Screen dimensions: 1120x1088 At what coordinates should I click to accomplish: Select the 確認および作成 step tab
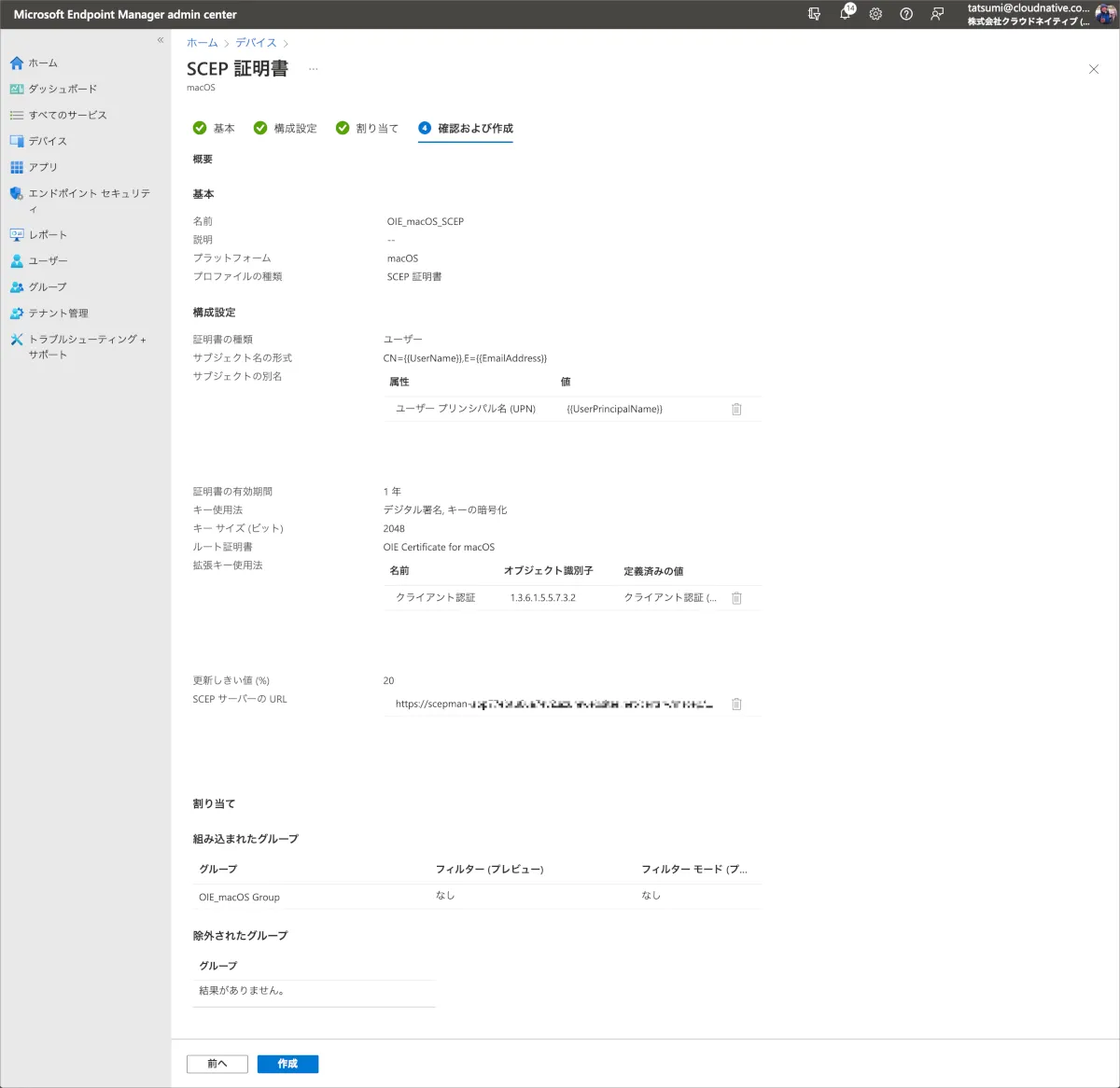pos(466,128)
